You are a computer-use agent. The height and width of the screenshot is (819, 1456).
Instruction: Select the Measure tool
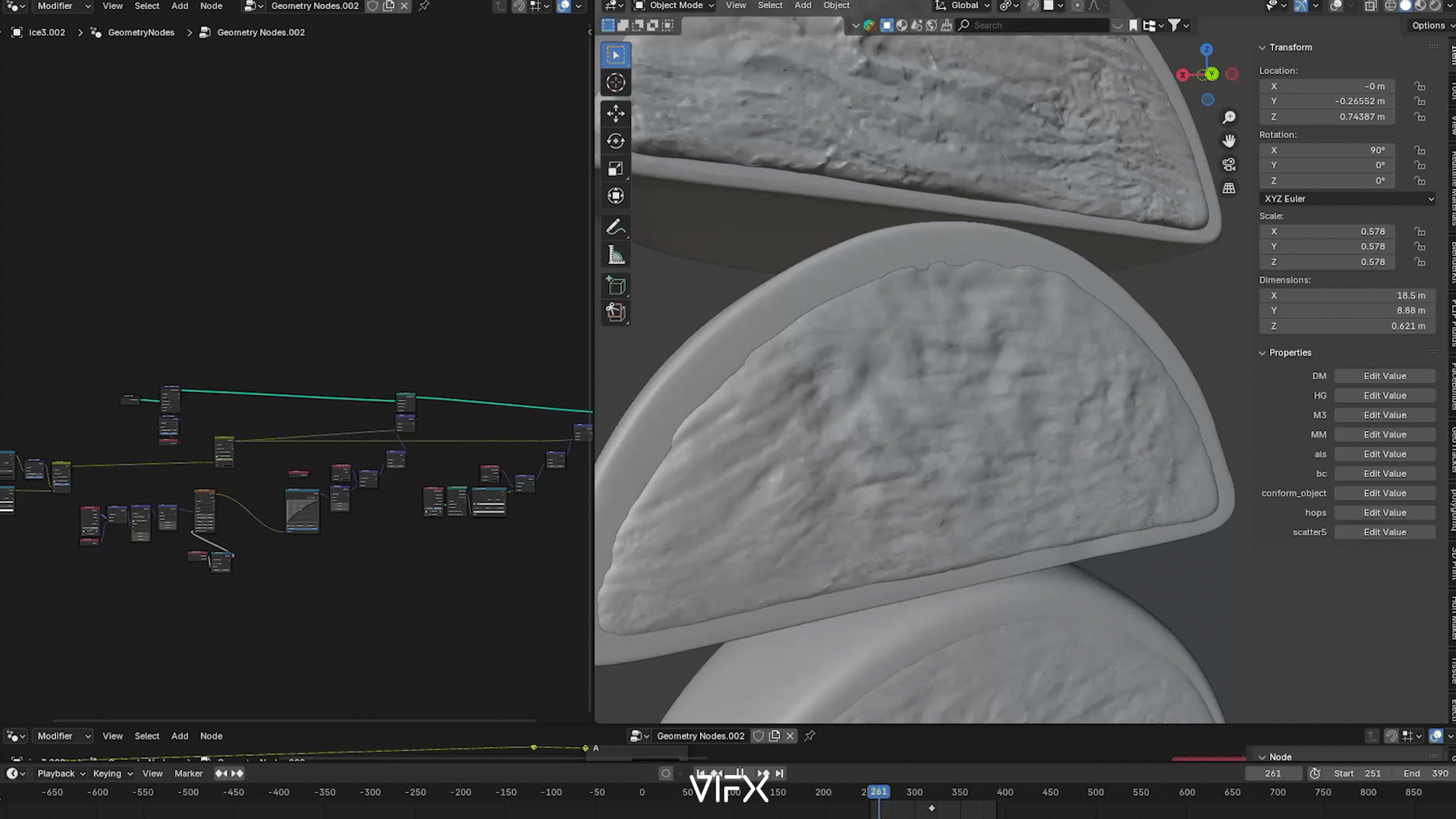tap(616, 255)
